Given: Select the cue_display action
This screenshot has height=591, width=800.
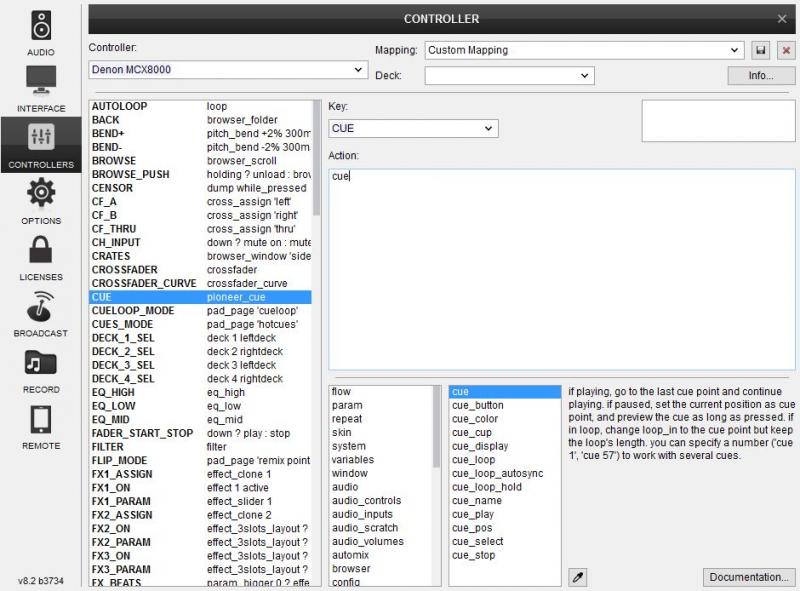Looking at the screenshot, I should (x=505, y=446).
